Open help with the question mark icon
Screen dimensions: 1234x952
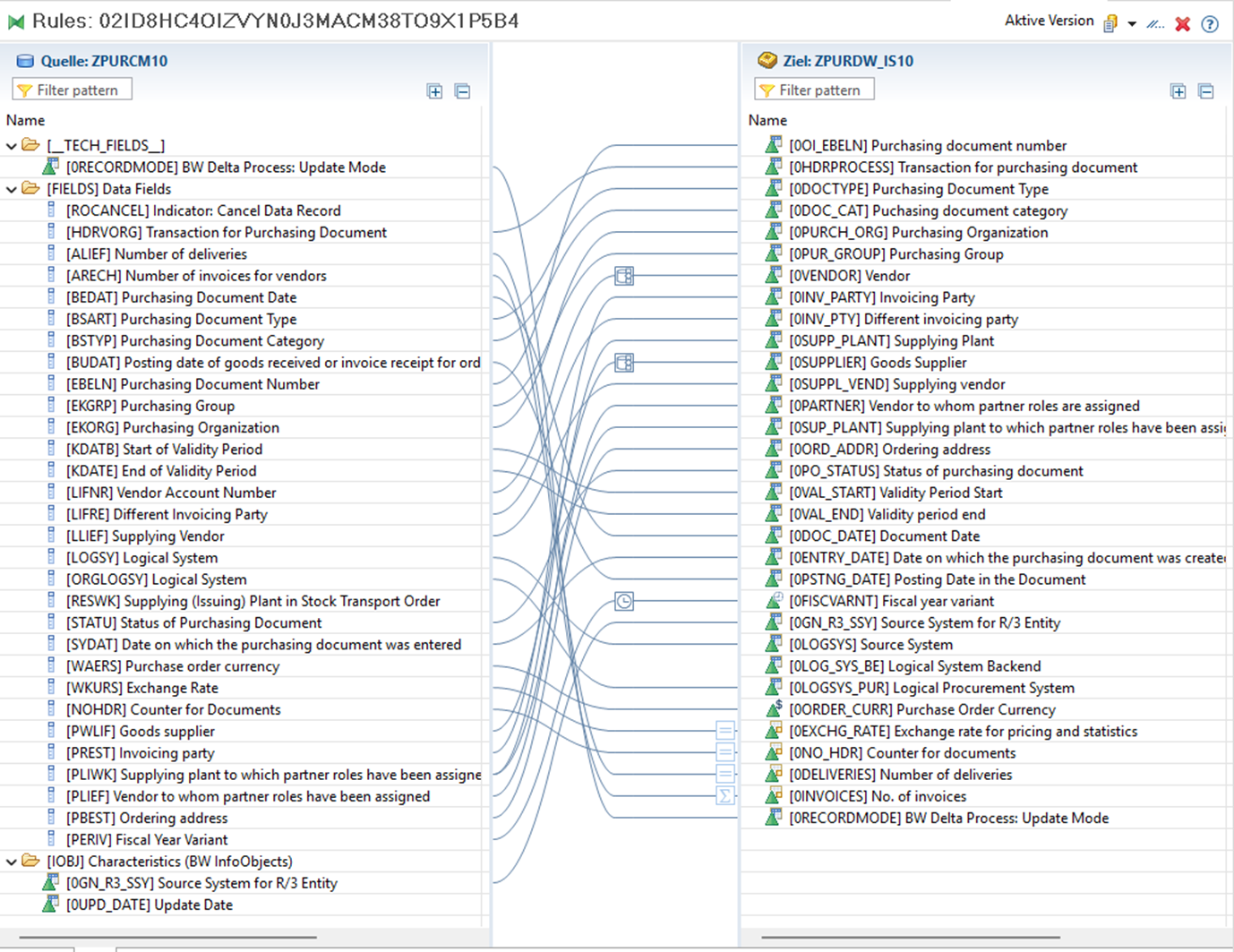pyautogui.click(x=1210, y=24)
